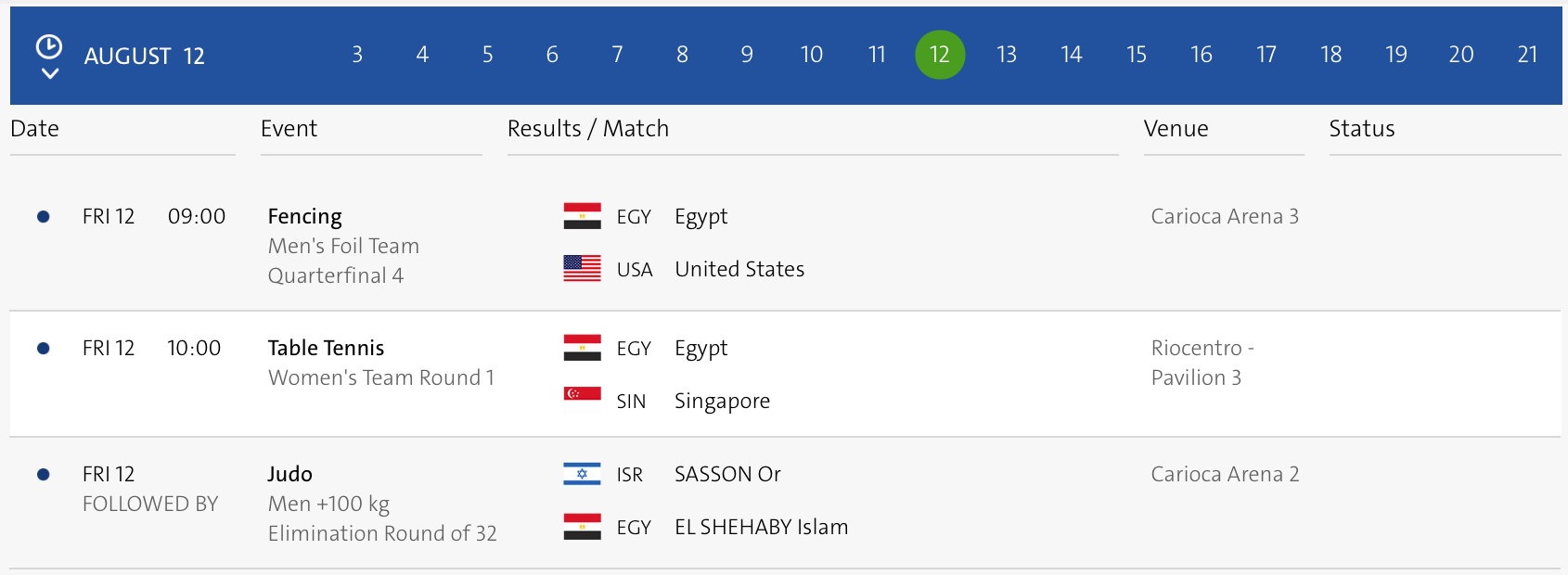Switch to day 21 in date bar
This screenshot has width=1568, height=575.
coord(1527,55)
